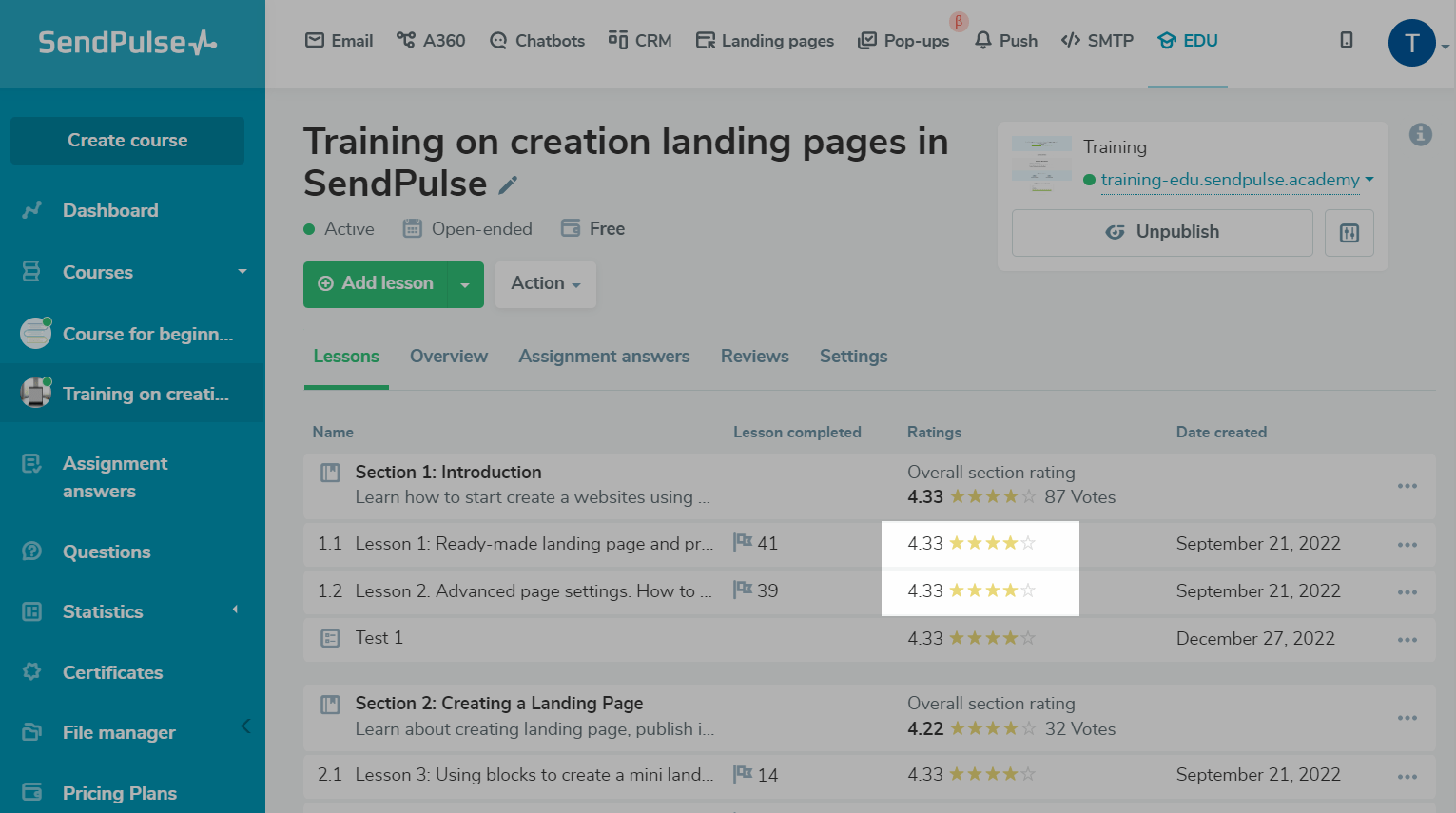This screenshot has width=1456, height=813.
Task: Open the Pop-ups section
Action: click(903, 41)
